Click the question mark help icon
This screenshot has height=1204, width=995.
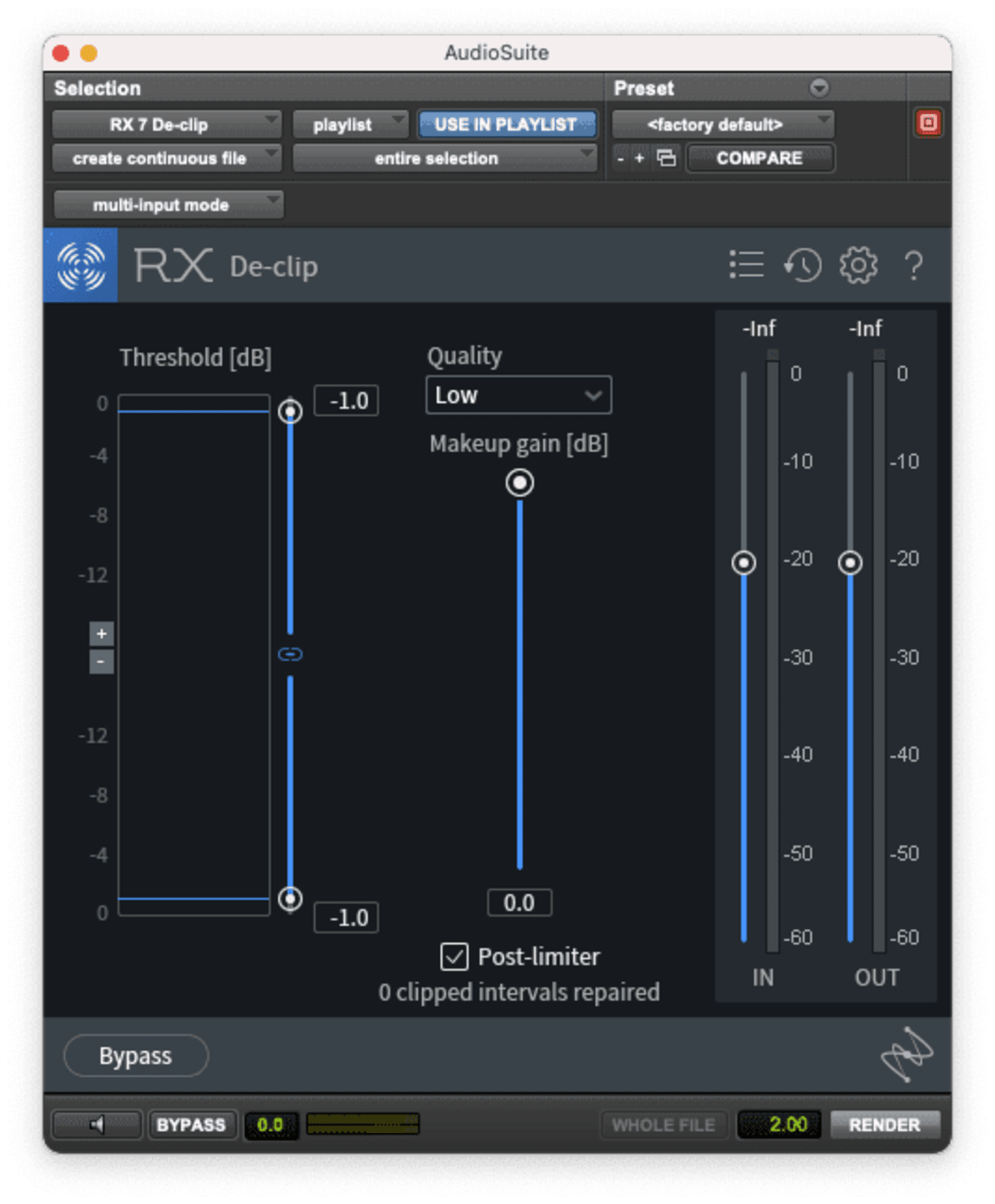click(914, 266)
